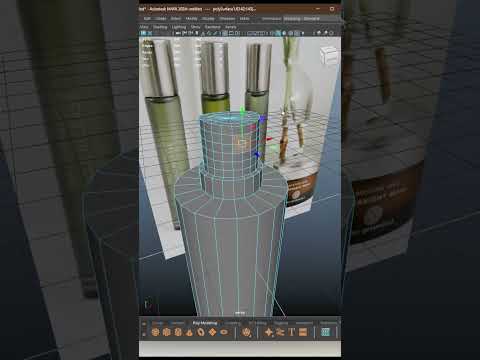480x360 pixels.
Task: Create a polygon cylinder from the shelf
Action: [x=178, y=332]
